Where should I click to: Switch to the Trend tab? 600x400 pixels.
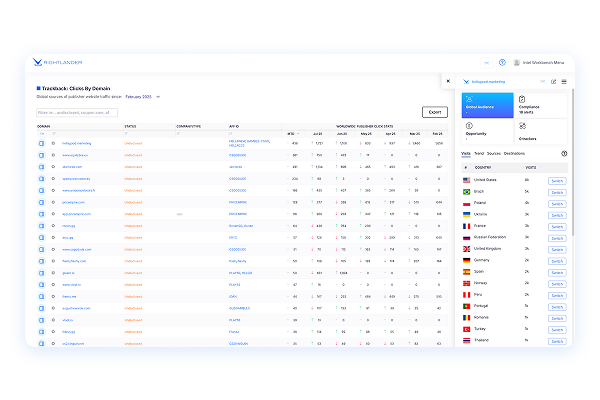pos(479,153)
